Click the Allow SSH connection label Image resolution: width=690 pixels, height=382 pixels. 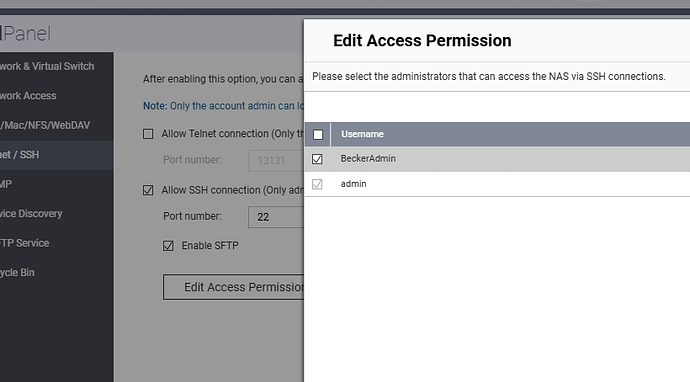(232, 190)
